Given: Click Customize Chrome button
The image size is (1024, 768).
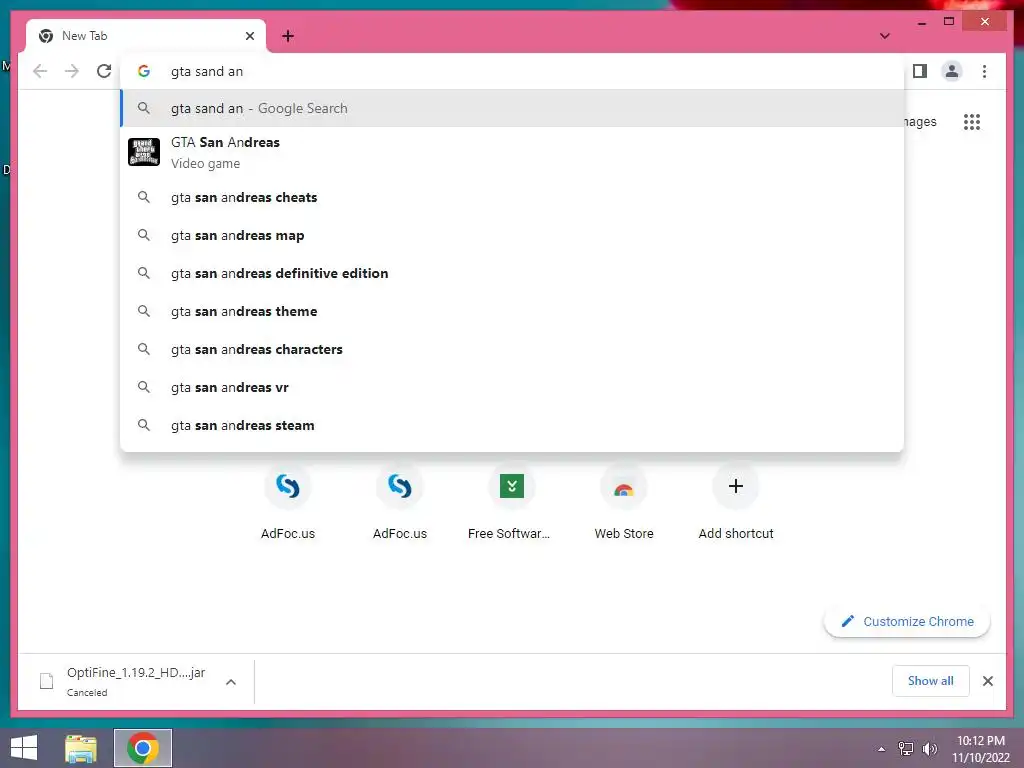Looking at the screenshot, I should 907,621.
